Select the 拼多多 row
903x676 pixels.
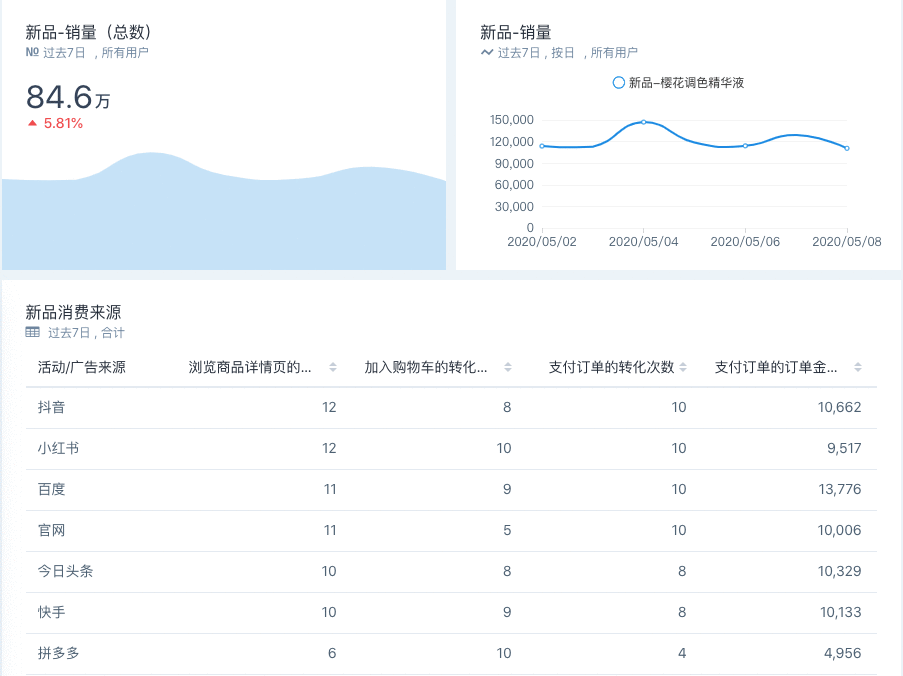pyautogui.click(x=452, y=654)
